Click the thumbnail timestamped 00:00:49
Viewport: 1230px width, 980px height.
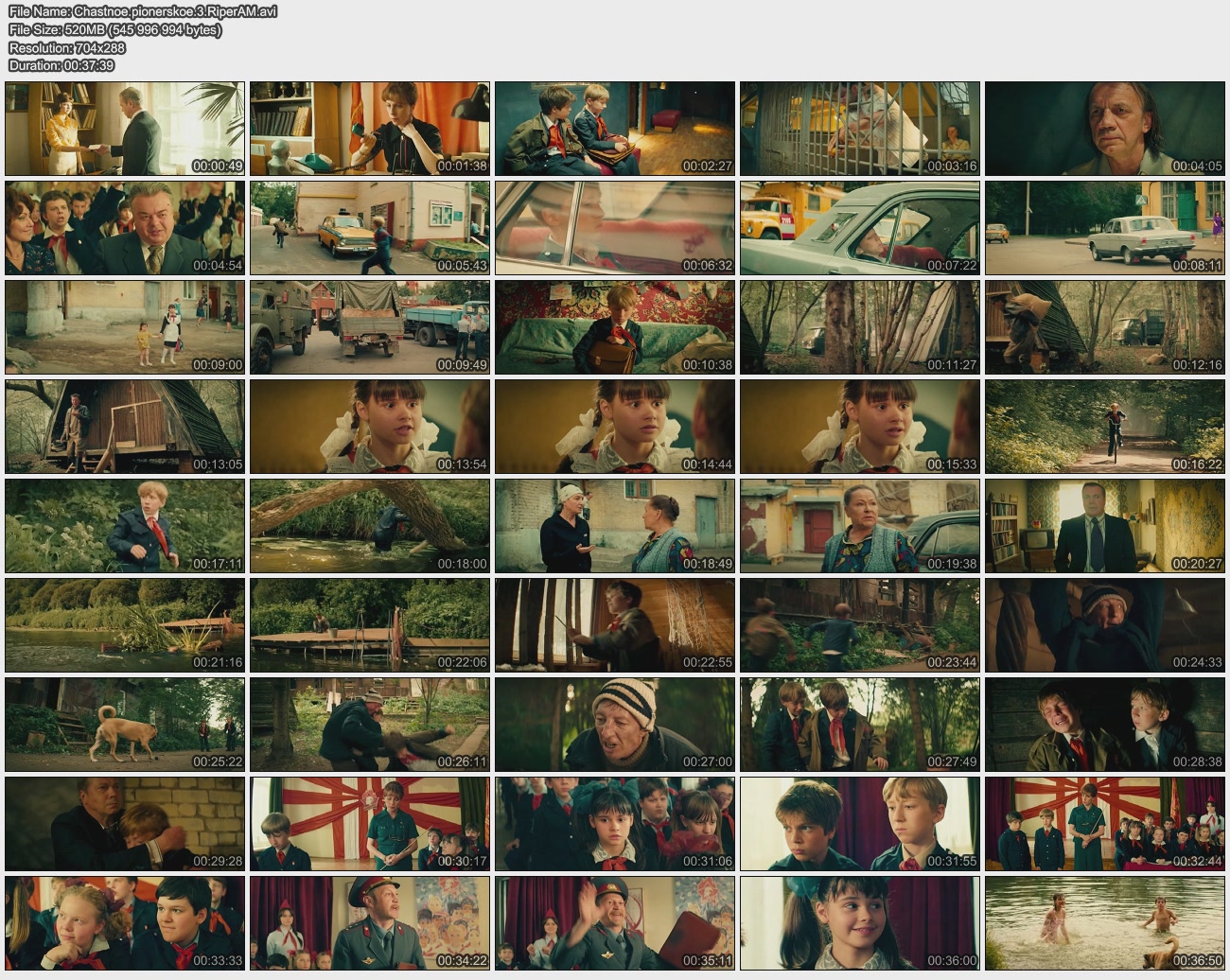point(125,129)
